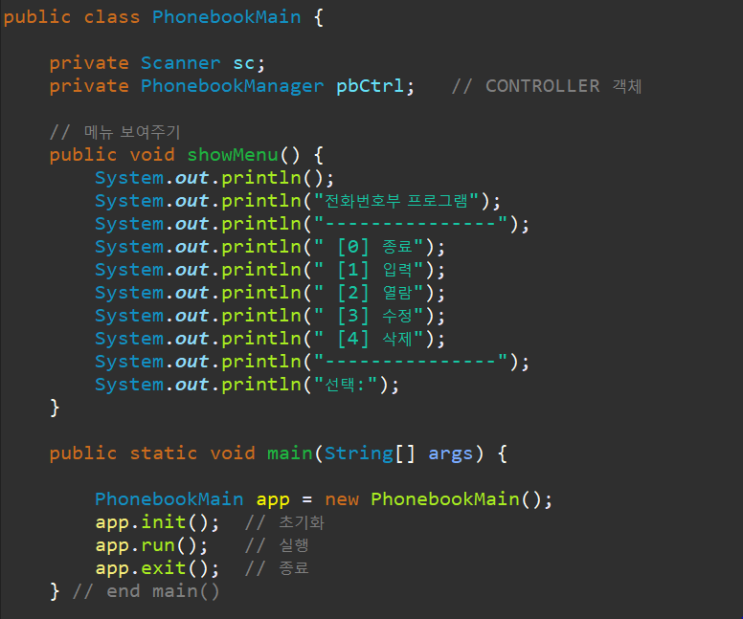The image size is (743, 619).
Task: Click the comment '// 메뉴 보여주기'
Action: pyautogui.click(x=115, y=132)
